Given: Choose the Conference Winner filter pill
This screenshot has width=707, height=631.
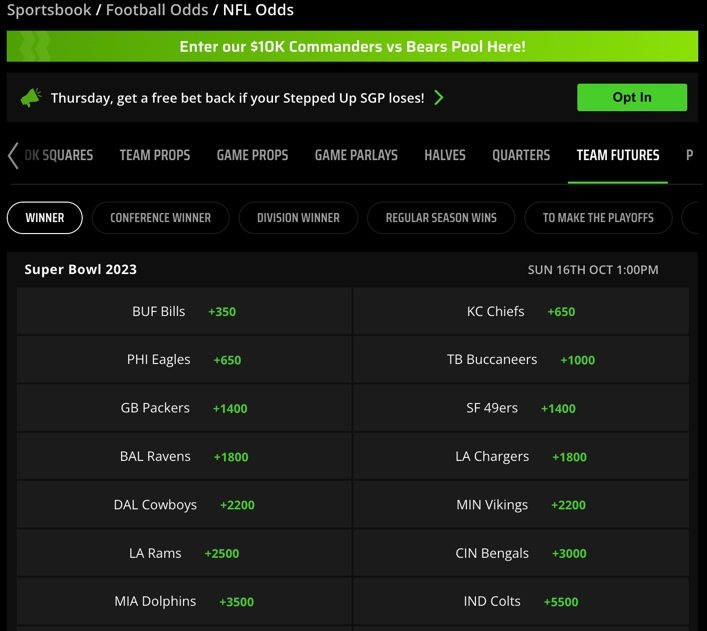Looking at the screenshot, I should pos(161,218).
